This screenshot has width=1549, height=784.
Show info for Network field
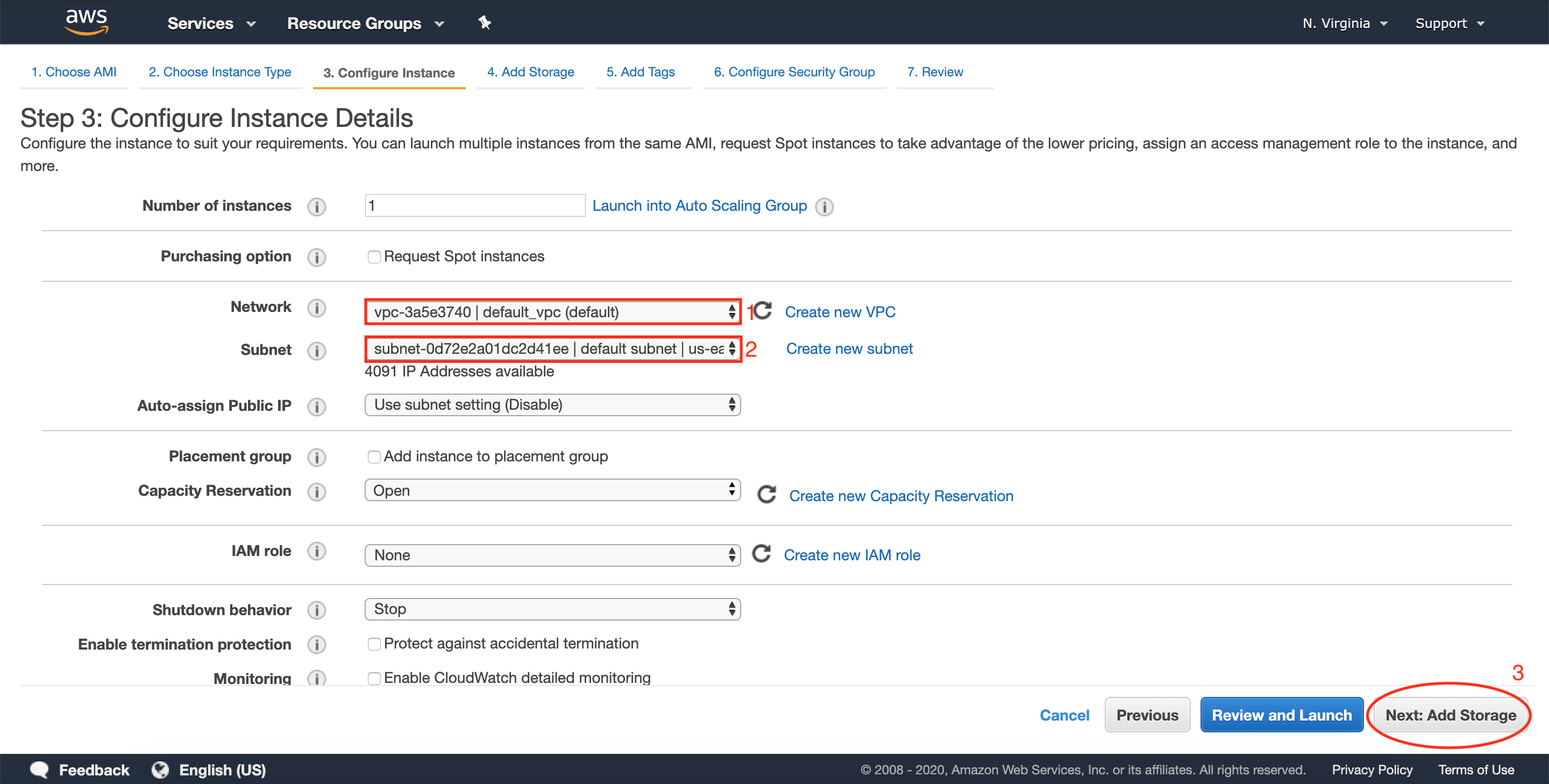click(x=317, y=308)
